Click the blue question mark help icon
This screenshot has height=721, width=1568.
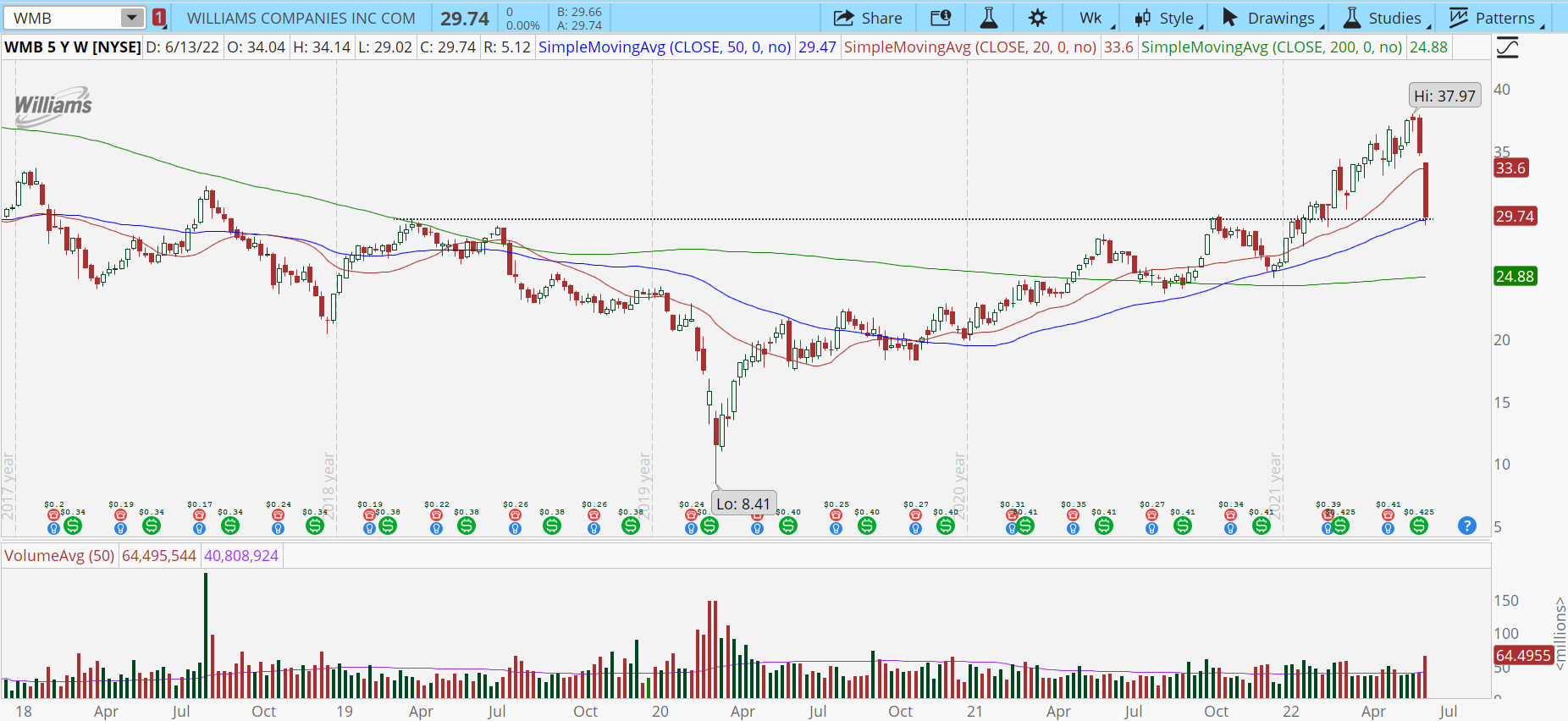tap(1467, 526)
